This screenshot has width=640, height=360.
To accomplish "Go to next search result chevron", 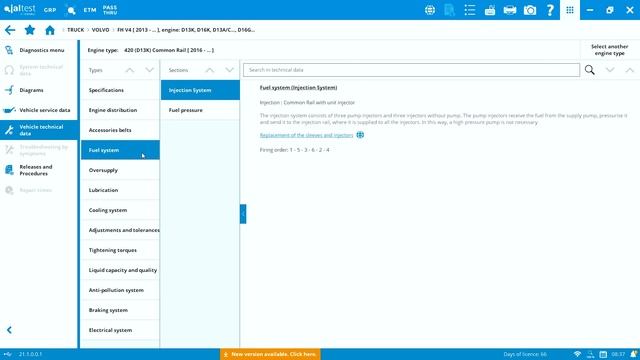I will coord(610,70).
